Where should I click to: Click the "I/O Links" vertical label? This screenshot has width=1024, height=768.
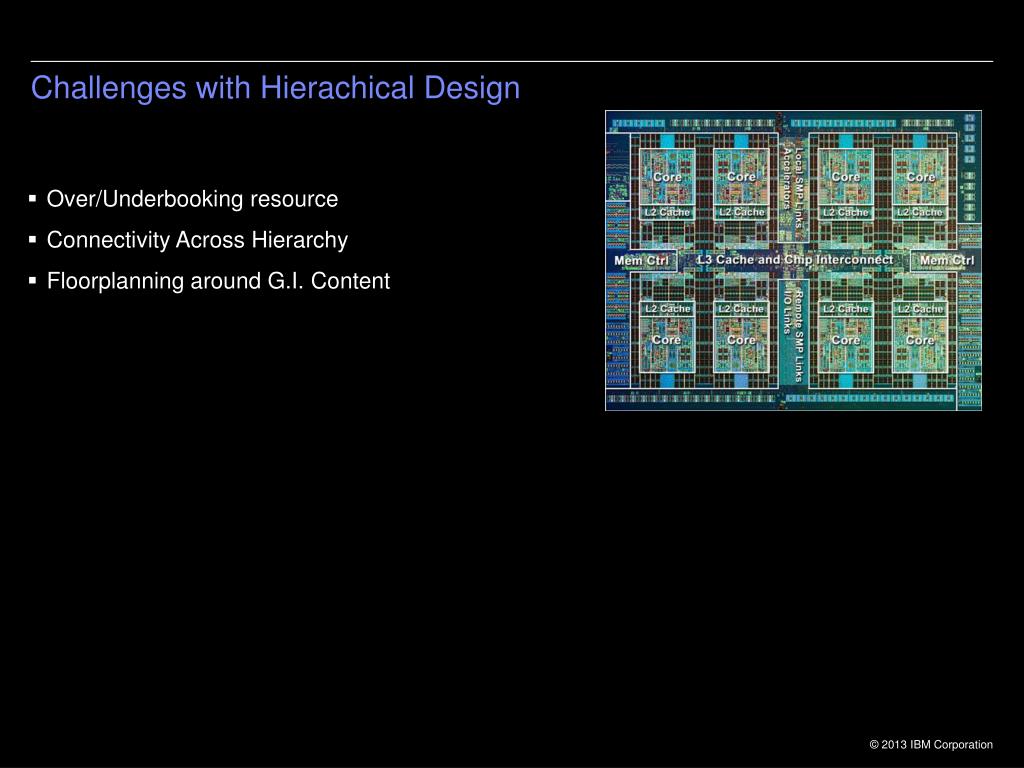coord(788,311)
